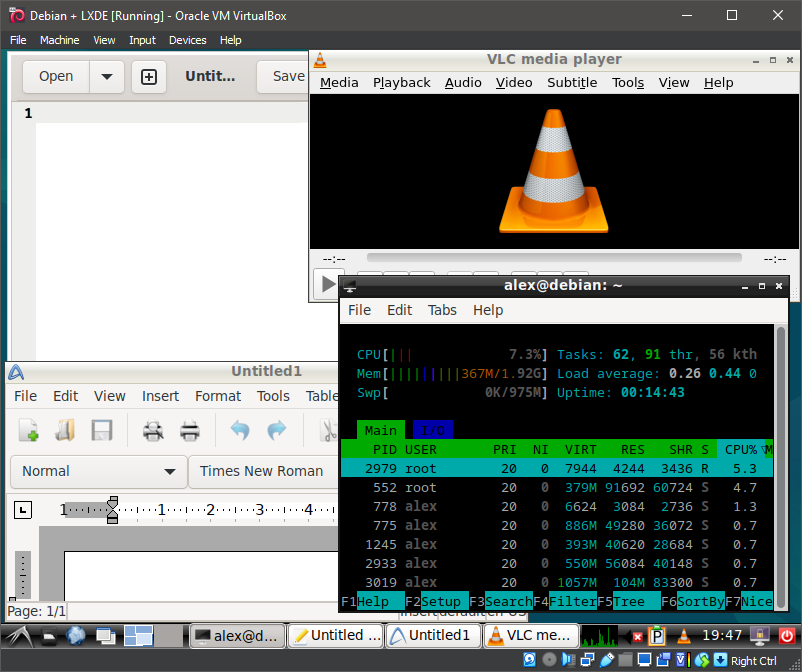Image resolution: width=802 pixels, height=672 pixels.
Task: Undo the last action using the Undo arrow
Action: point(242,430)
